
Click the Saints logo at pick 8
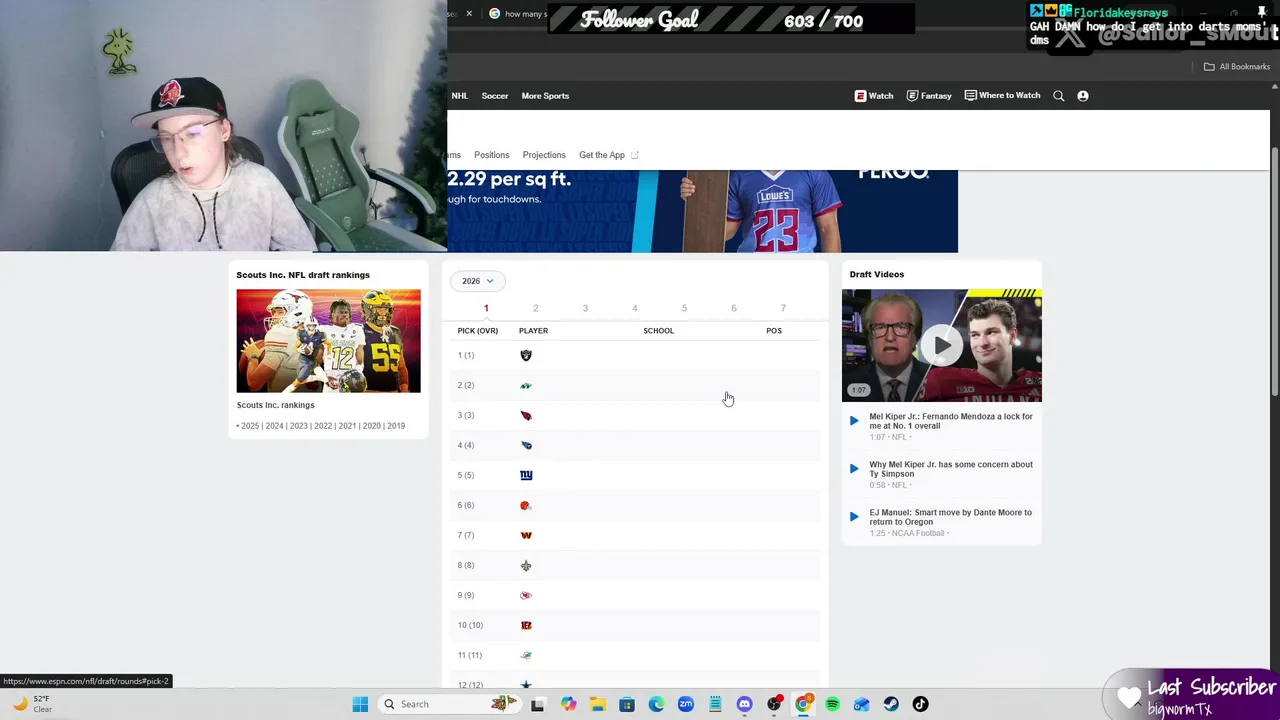(526, 565)
